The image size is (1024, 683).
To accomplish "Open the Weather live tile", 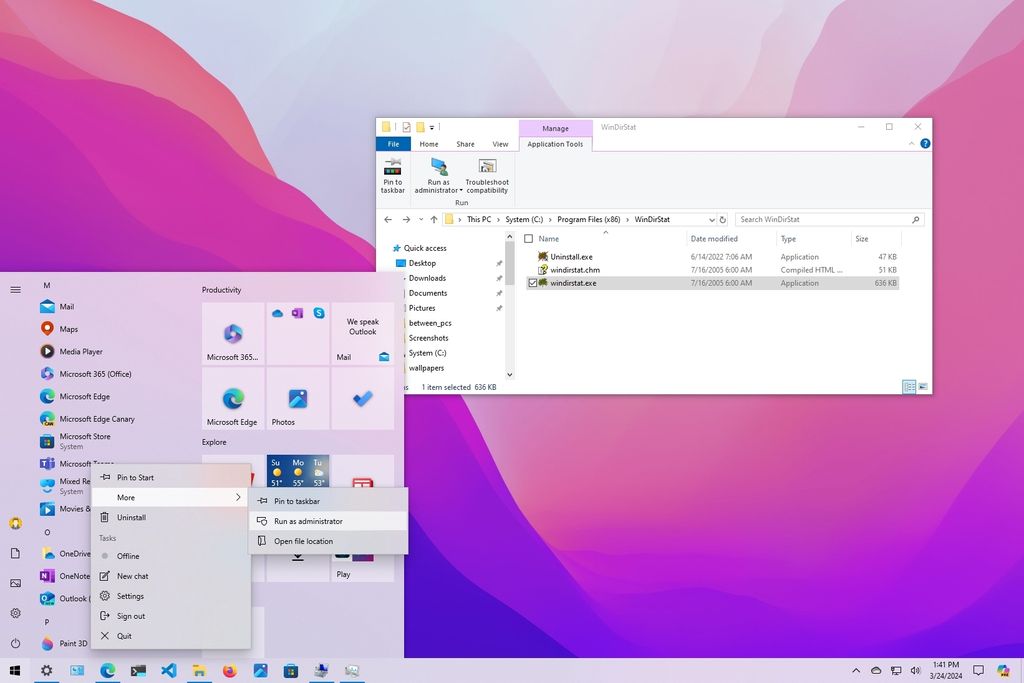I will click(x=297, y=472).
